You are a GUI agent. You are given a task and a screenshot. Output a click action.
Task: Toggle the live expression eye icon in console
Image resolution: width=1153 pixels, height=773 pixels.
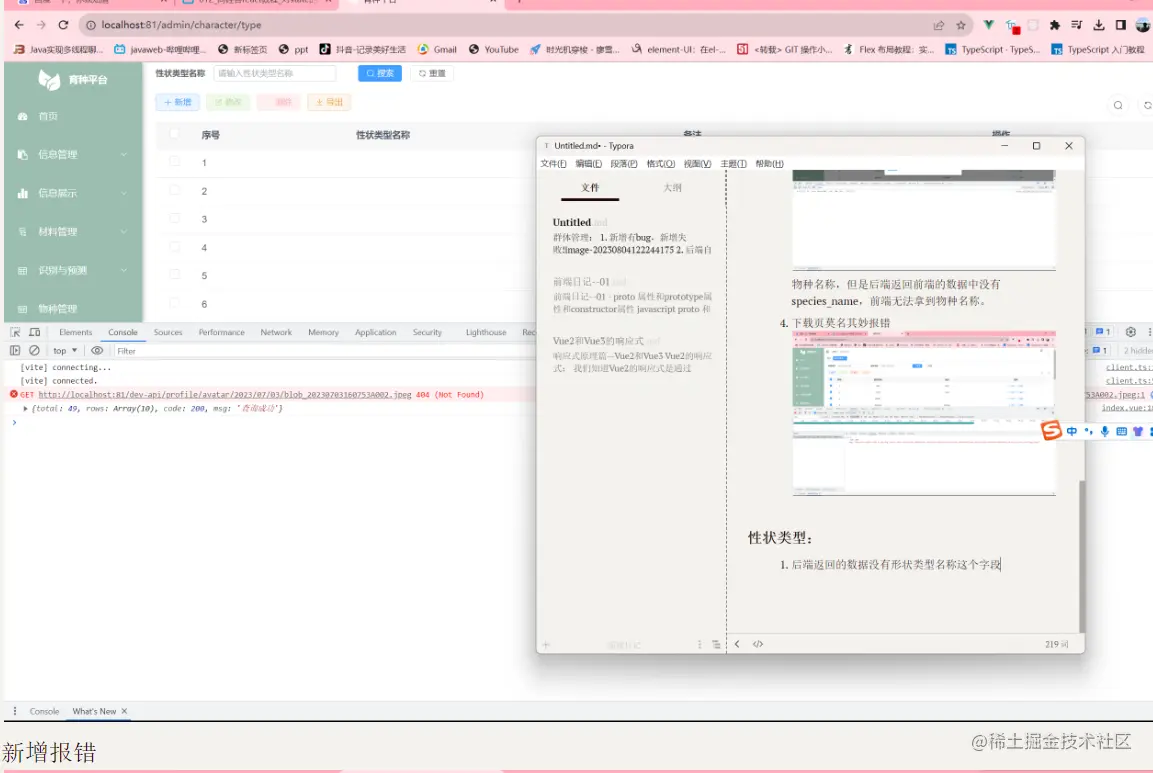pos(97,351)
